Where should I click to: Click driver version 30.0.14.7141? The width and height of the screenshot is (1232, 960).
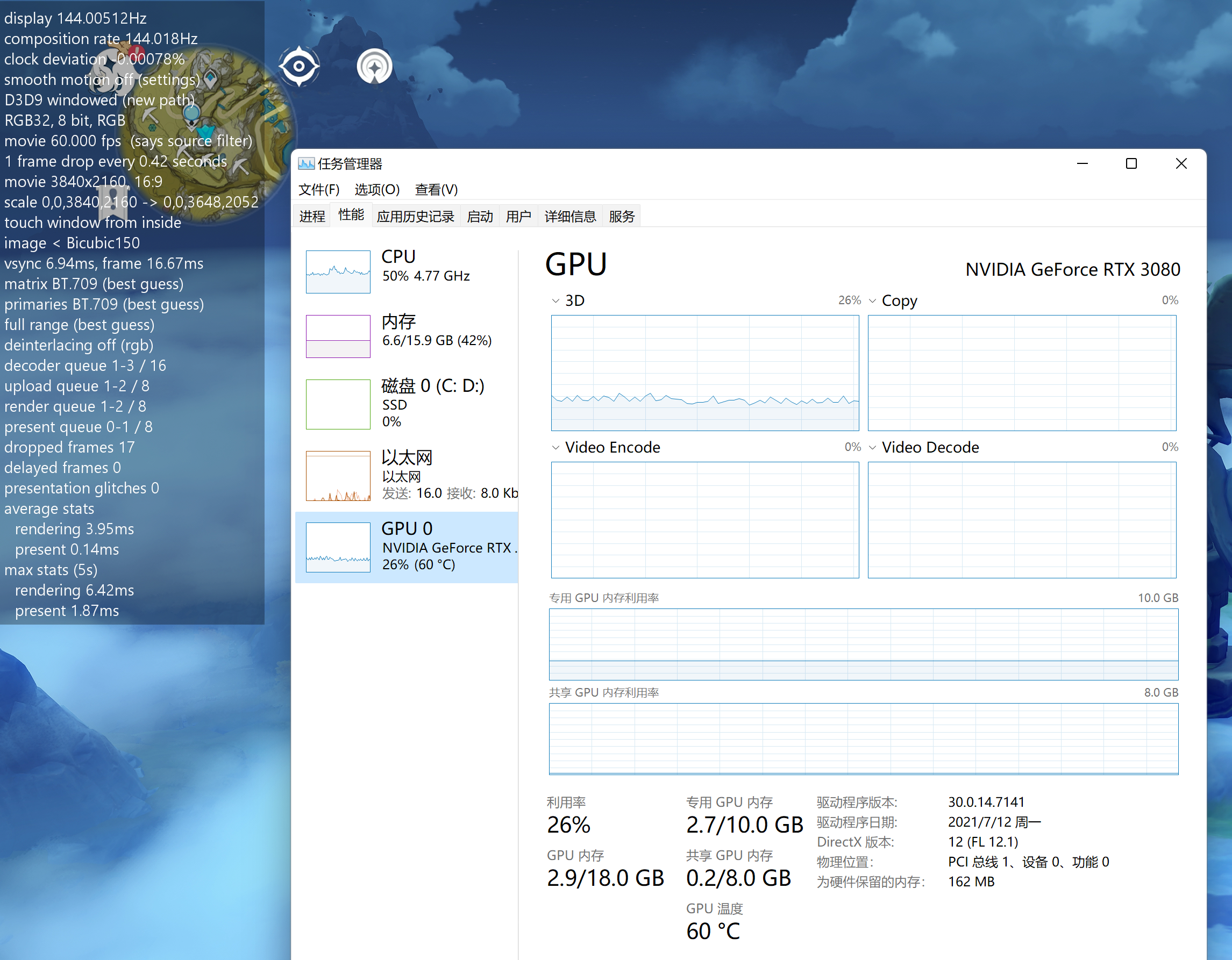tap(986, 801)
